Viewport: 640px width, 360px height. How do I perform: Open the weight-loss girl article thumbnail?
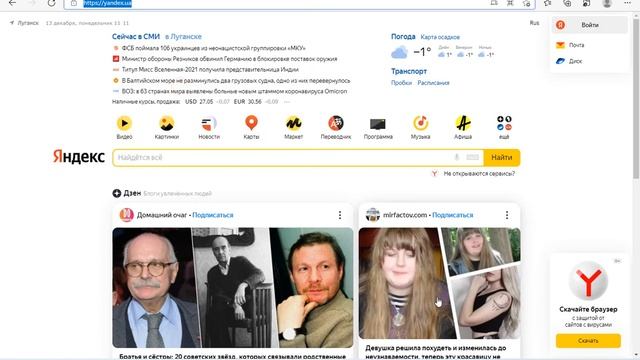(439, 283)
